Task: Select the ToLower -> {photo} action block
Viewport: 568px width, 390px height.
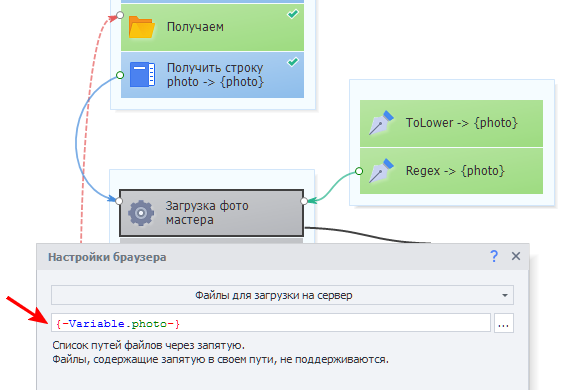Action: (x=451, y=123)
